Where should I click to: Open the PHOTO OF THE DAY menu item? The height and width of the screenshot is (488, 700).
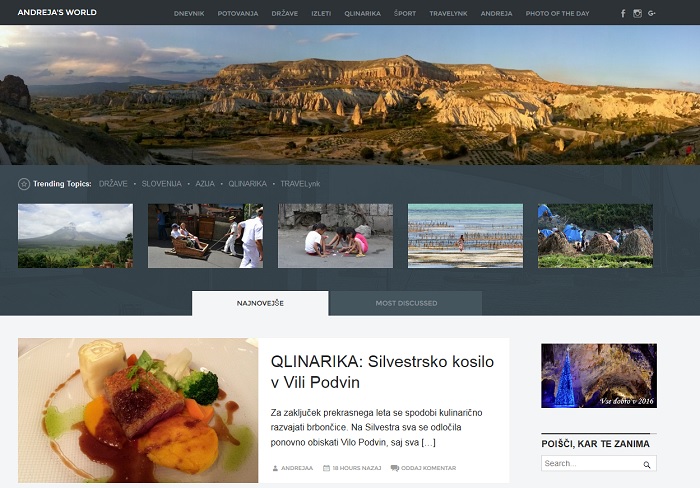[x=558, y=13]
